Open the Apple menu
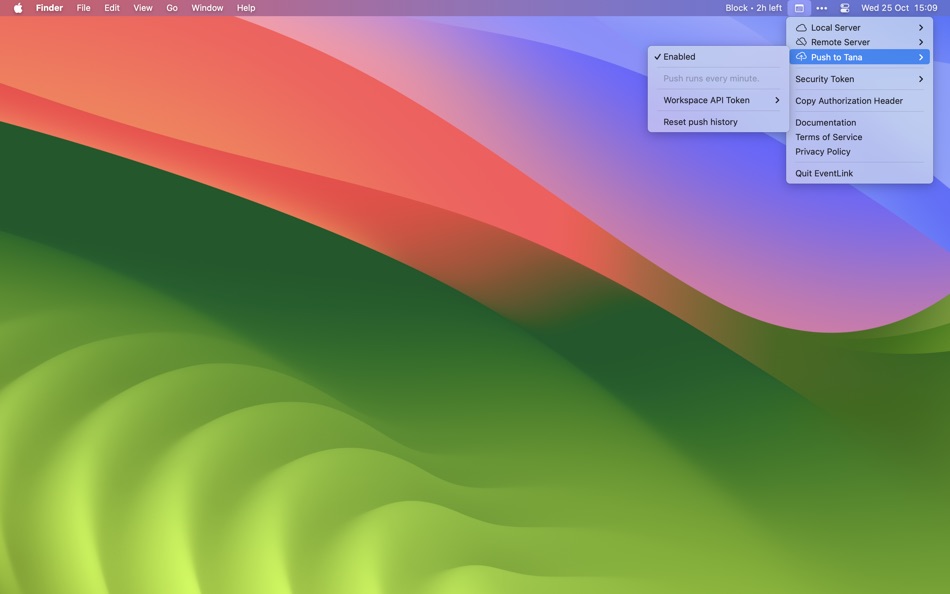Viewport: 950px width, 594px height. tap(18, 8)
